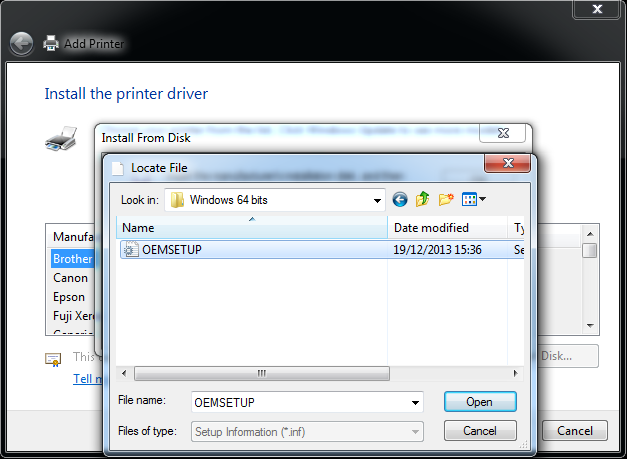Click Cancel in the Add Printer wizard

574,431
